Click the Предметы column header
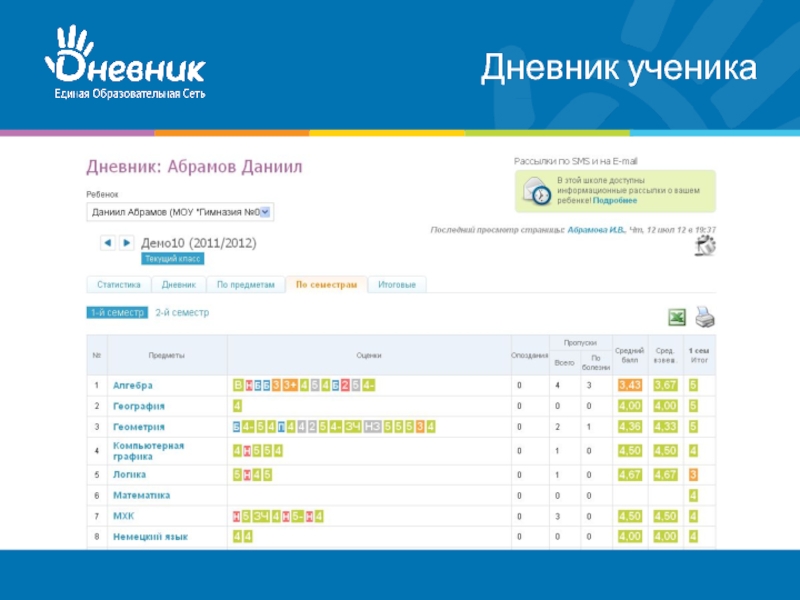The height and width of the screenshot is (600, 800). [x=166, y=356]
